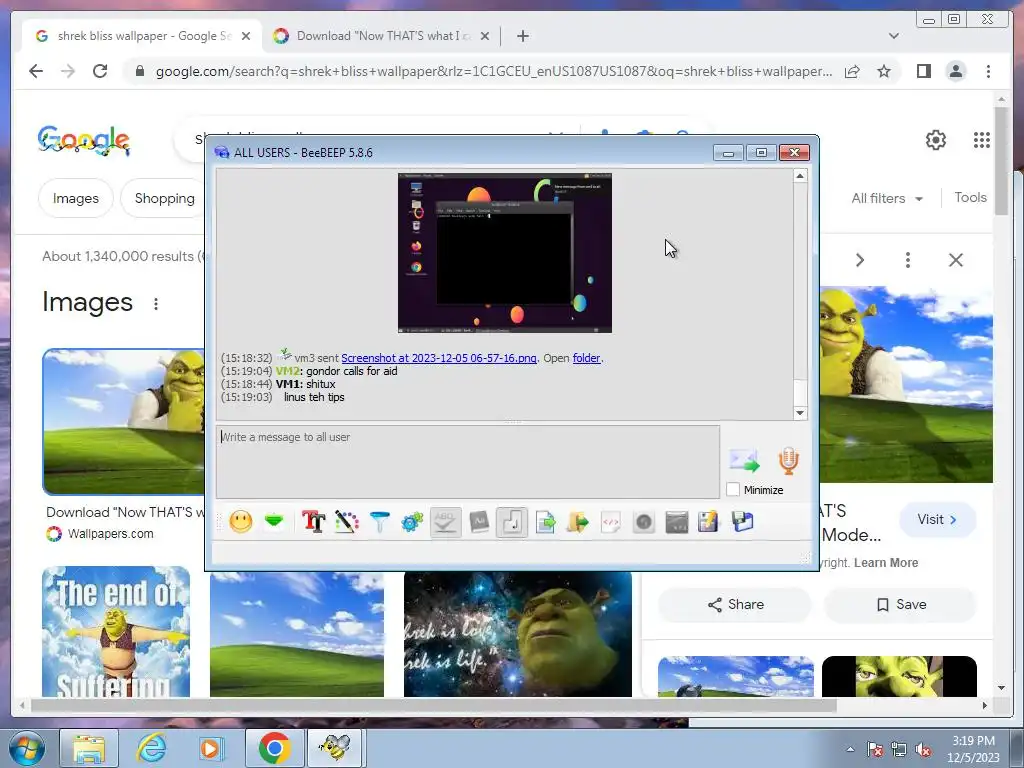Image resolution: width=1024 pixels, height=768 pixels.
Task: Open the Google apps grid
Action: coord(982,140)
